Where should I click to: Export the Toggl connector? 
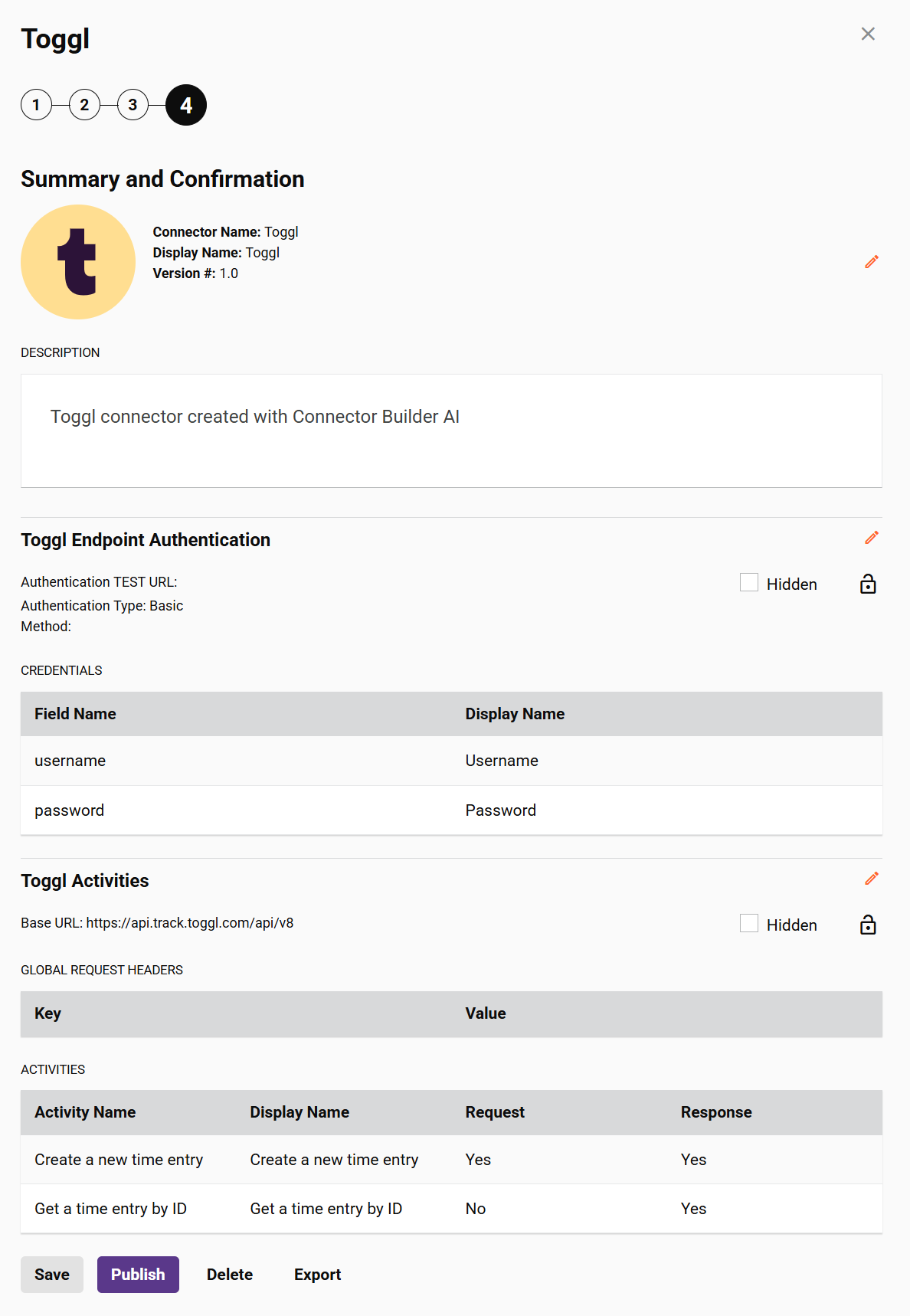tap(317, 1274)
